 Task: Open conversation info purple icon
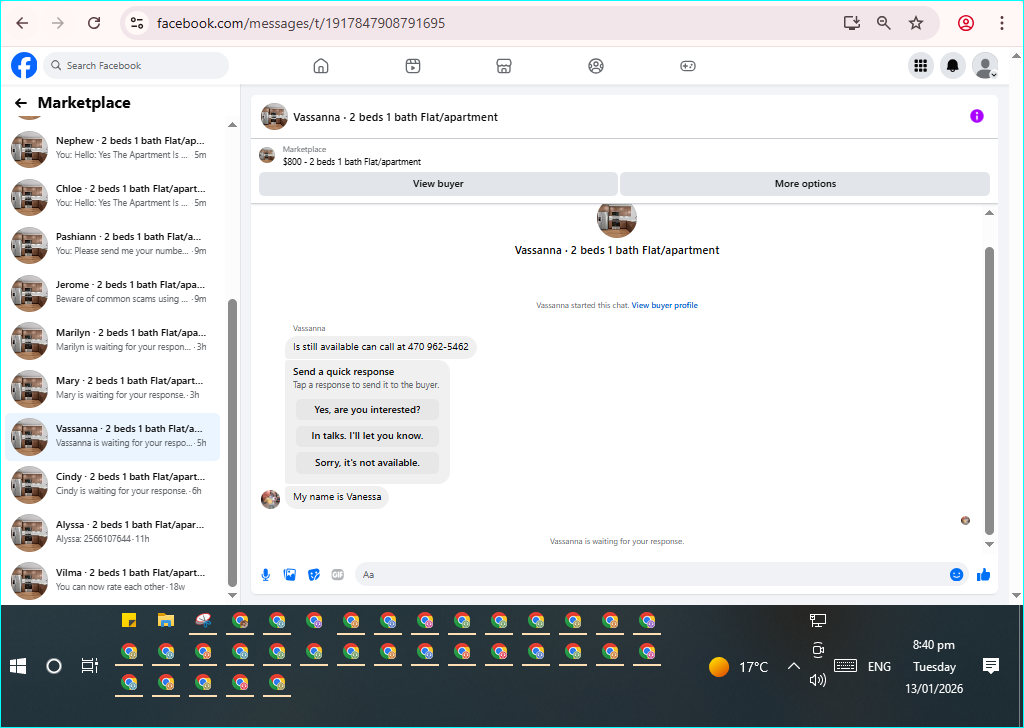tap(976, 116)
